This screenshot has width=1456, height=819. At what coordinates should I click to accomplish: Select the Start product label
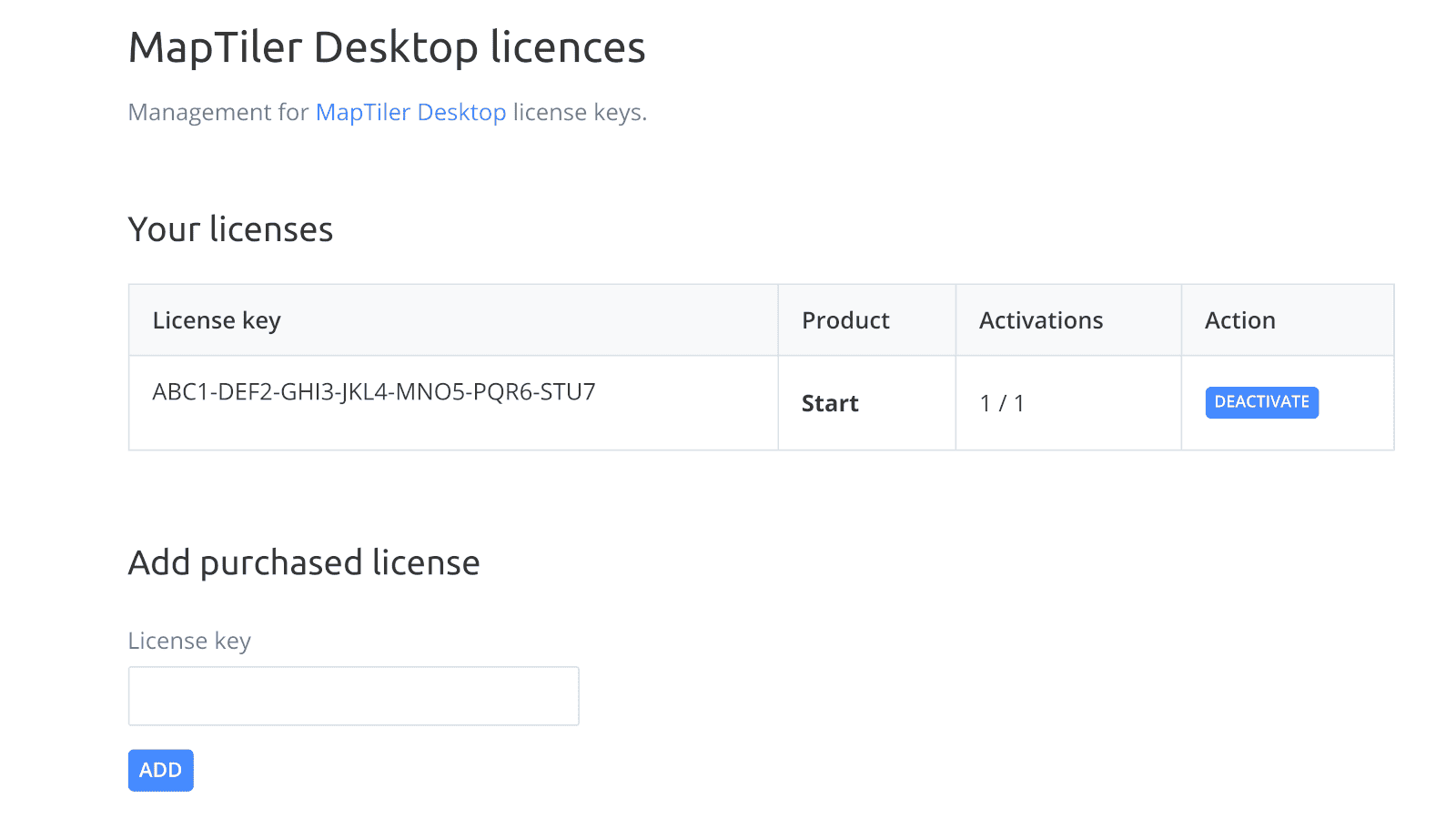[829, 402]
